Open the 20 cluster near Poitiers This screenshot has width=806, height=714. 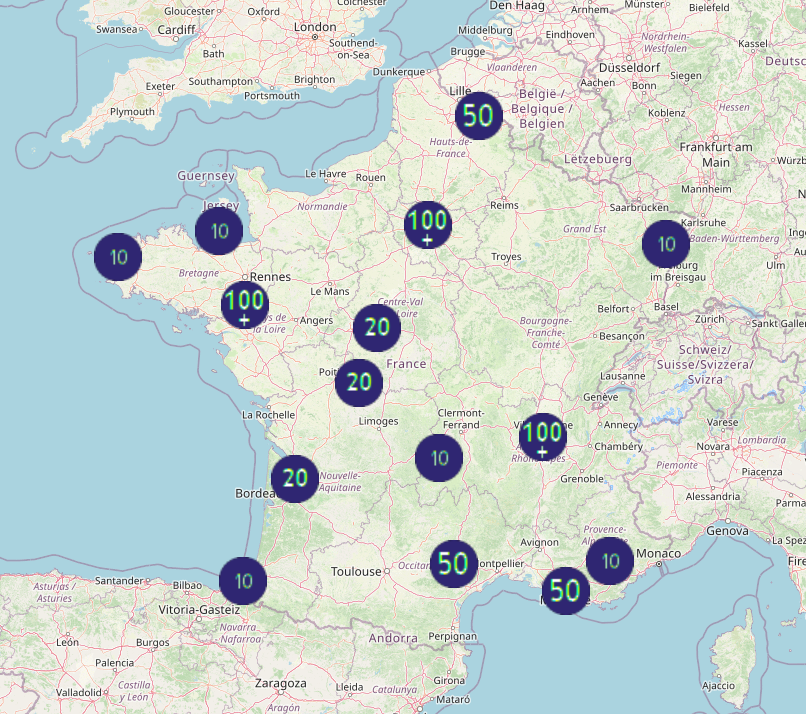pos(359,382)
